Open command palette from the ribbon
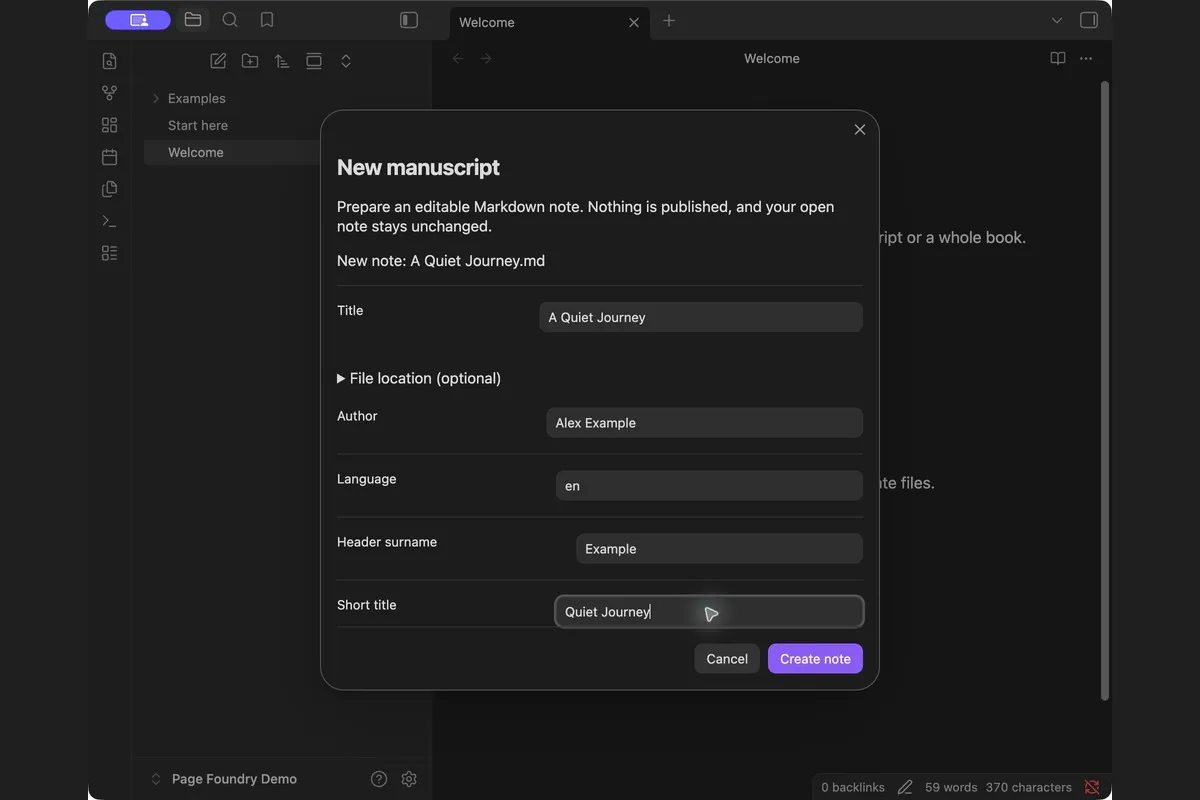This screenshot has height=800, width=1200. pyautogui.click(x=110, y=221)
